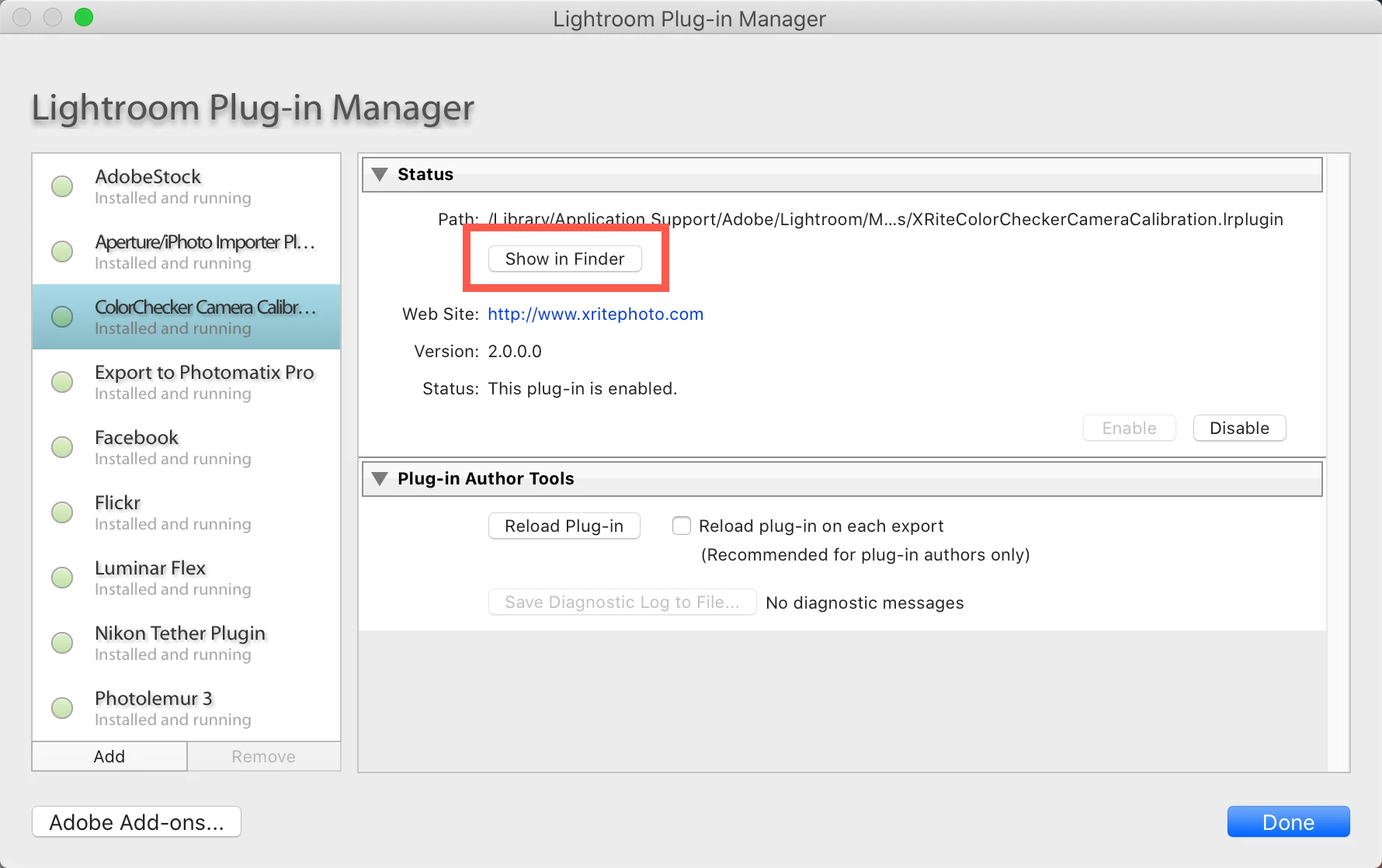Disable the selected plug-in
This screenshot has width=1382, height=868.
(1239, 428)
